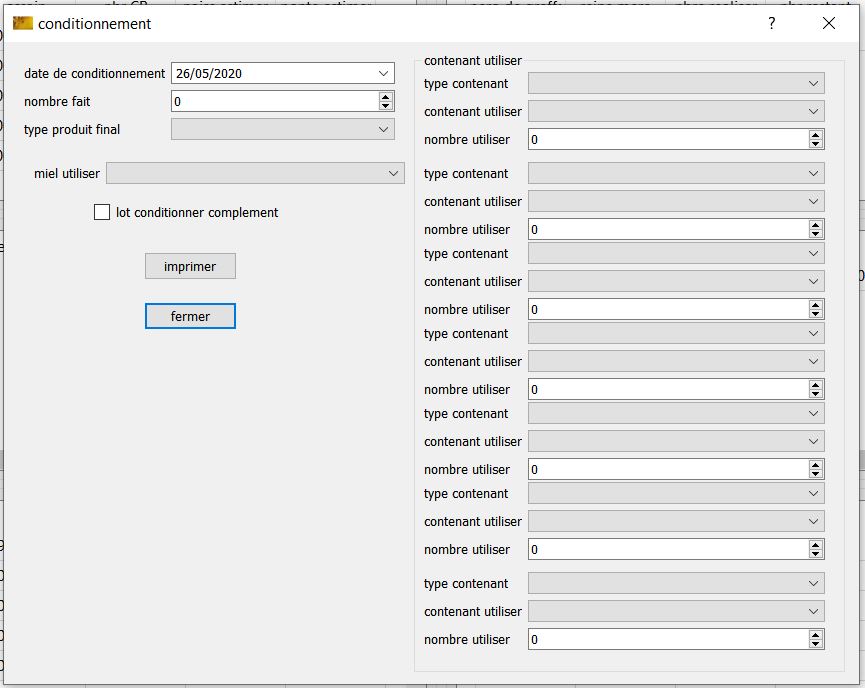
Task: Open the first "type contenant" dropdown
Action: point(814,84)
